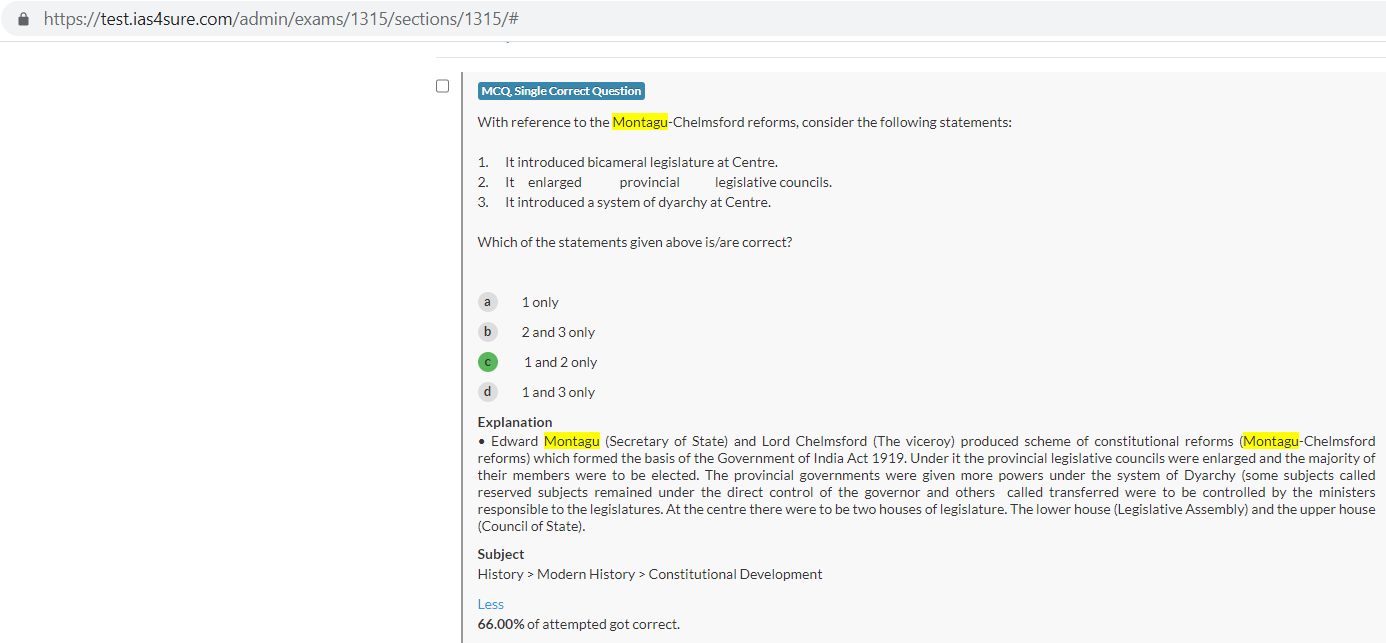The image size is (1386, 643).
Task: Click the green option 'c' circle
Action: (x=487, y=362)
